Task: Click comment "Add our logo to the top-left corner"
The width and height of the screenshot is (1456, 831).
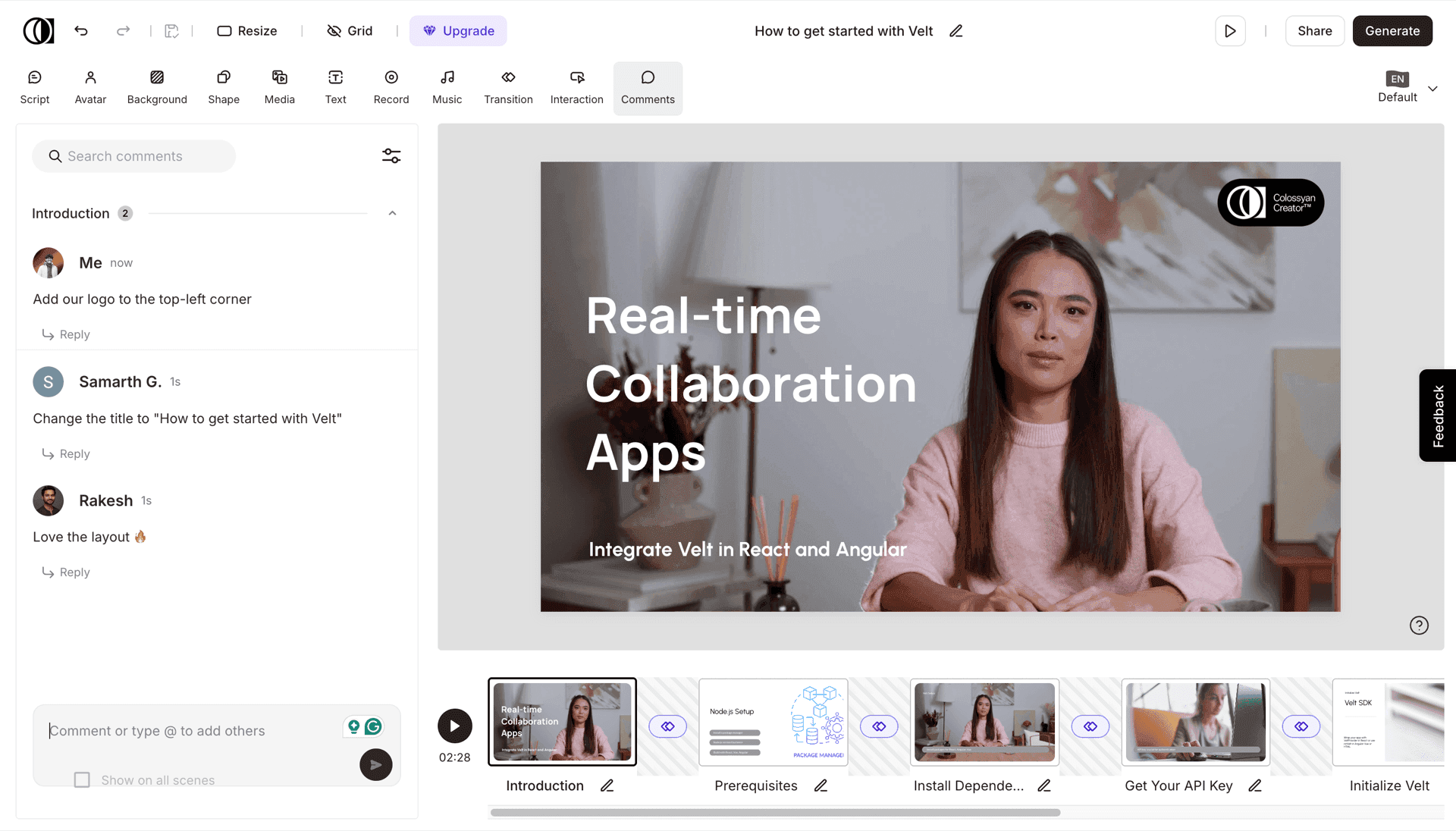Action: tap(142, 299)
